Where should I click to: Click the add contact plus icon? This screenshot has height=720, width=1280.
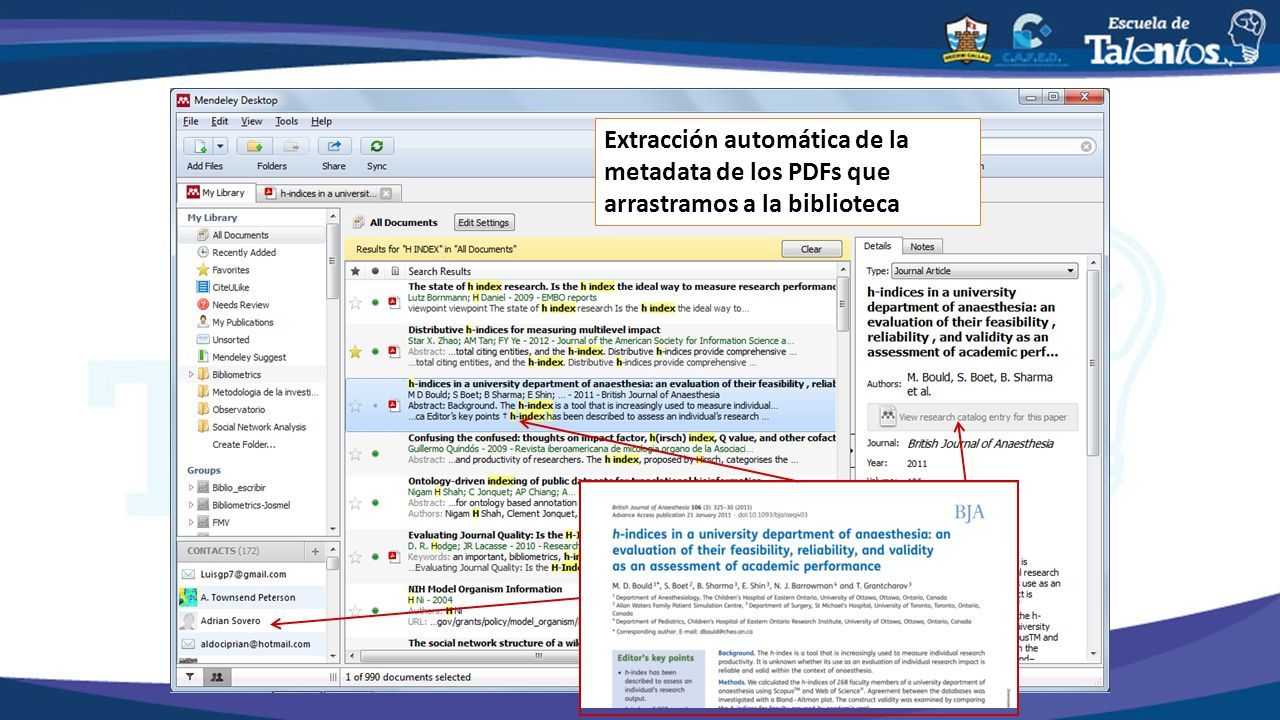point(315,551)
